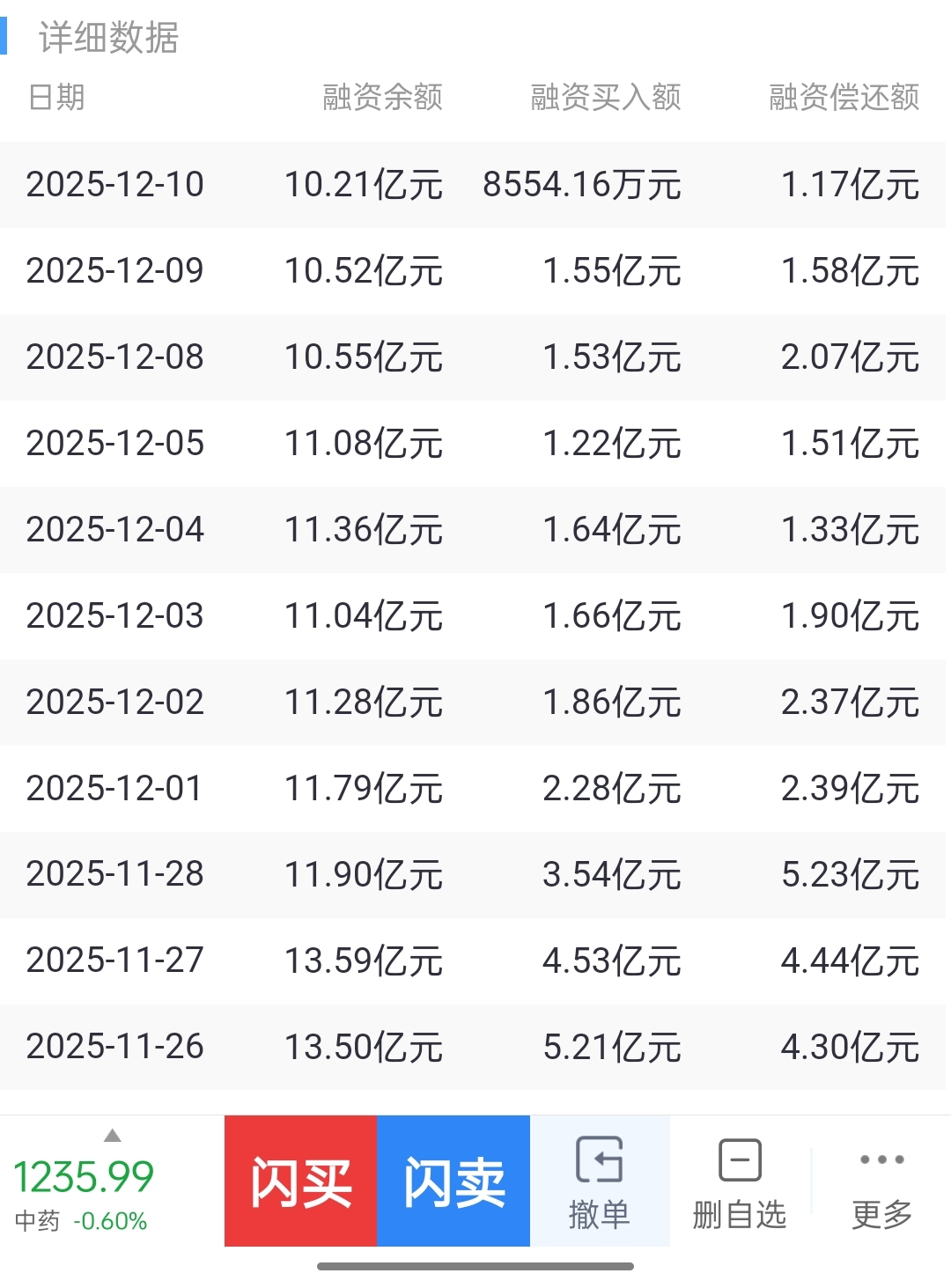
Task: Tap the 详细数据 section title
Action: click(108, 38)
